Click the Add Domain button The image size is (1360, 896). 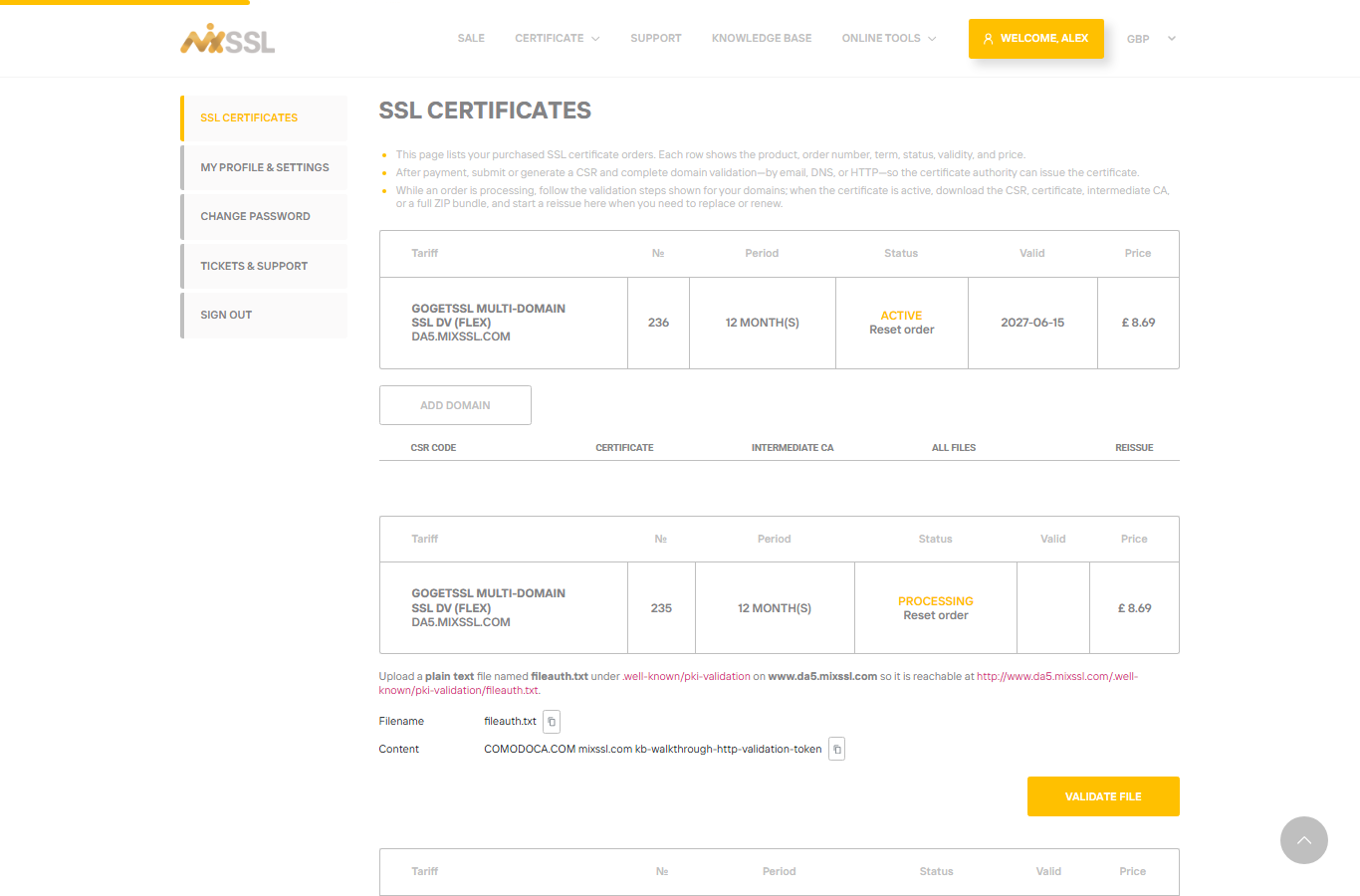point(455,405)
